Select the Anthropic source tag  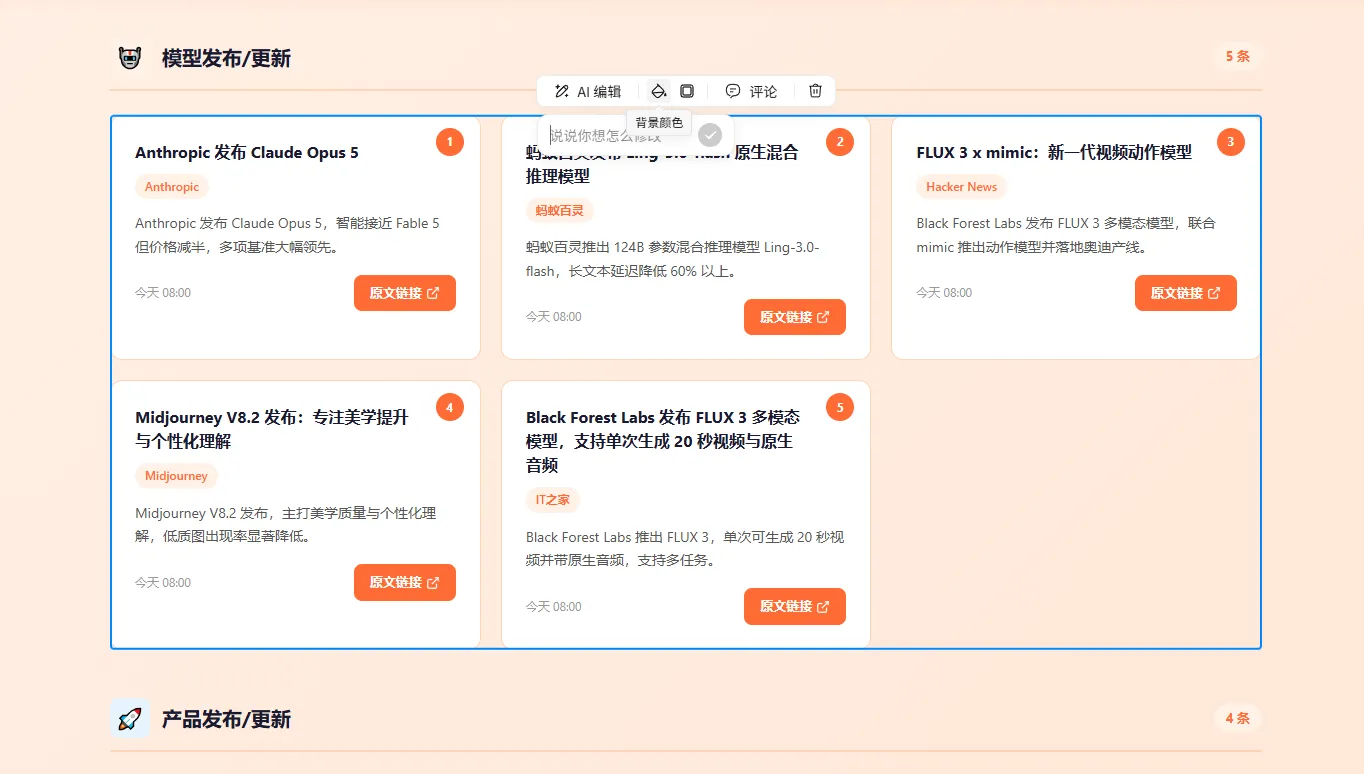[172, 187]
